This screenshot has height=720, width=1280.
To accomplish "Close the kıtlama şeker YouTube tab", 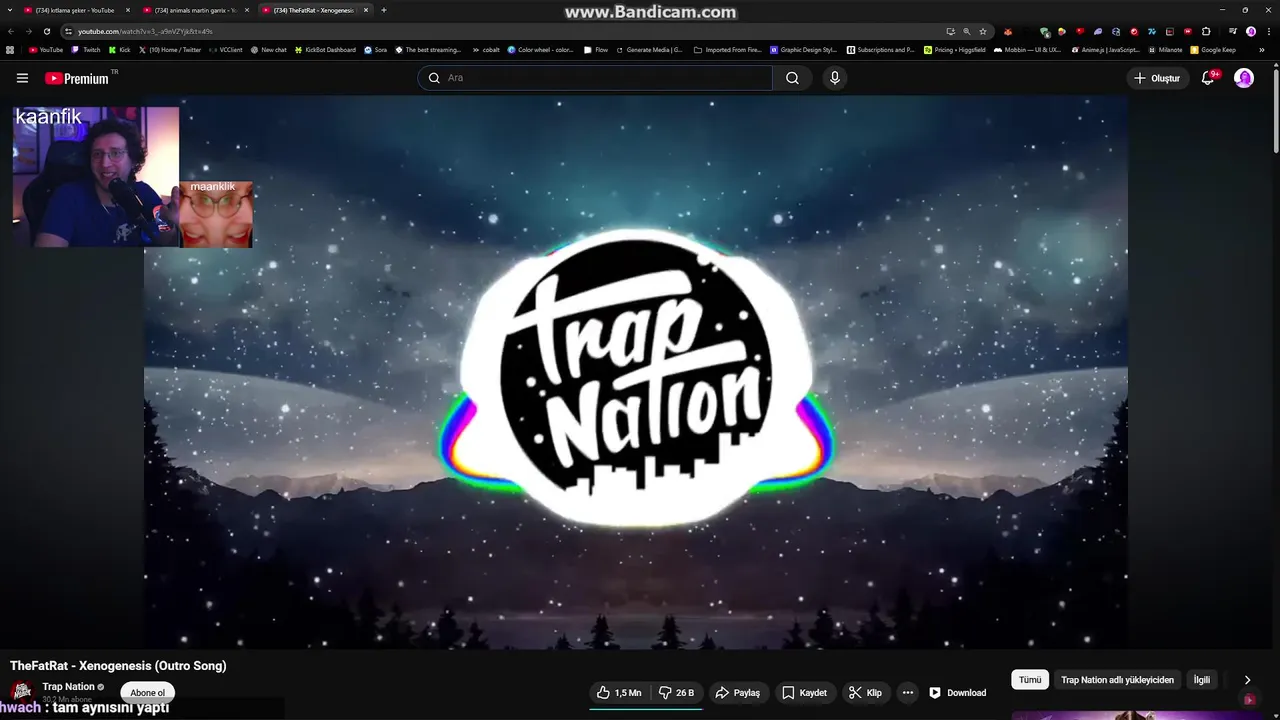I will click(128, 10).
